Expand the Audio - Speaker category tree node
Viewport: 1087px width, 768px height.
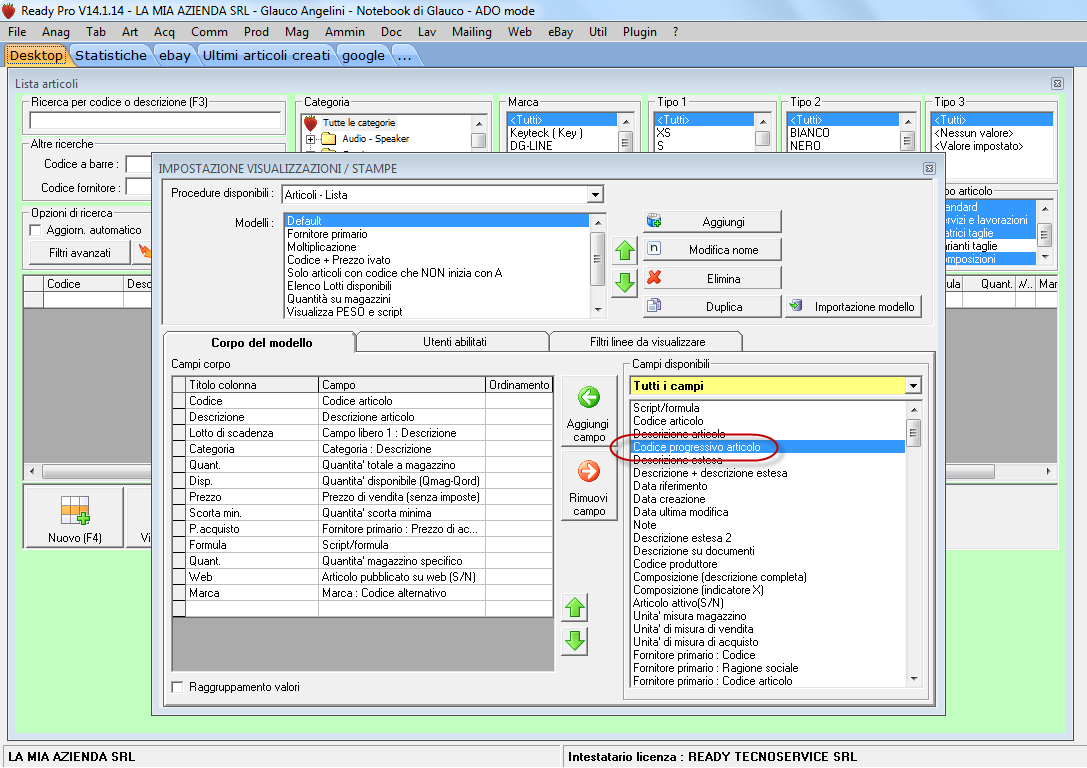click(310, 139)
